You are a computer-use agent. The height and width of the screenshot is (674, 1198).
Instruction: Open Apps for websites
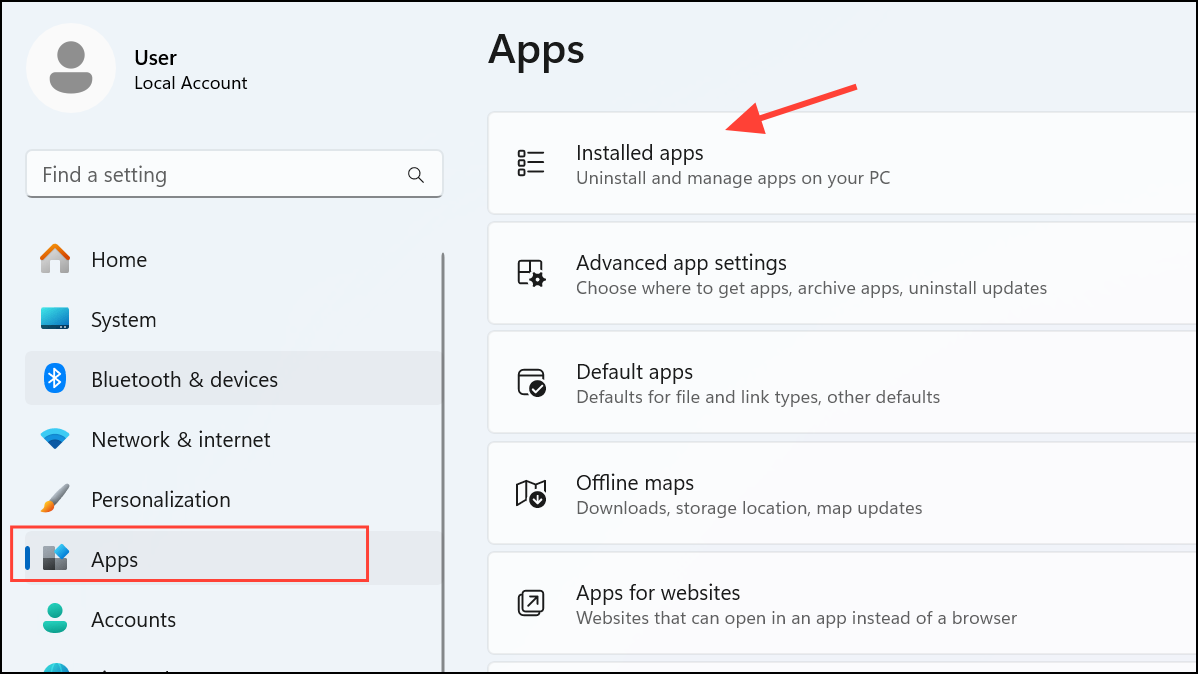(842, 604)
